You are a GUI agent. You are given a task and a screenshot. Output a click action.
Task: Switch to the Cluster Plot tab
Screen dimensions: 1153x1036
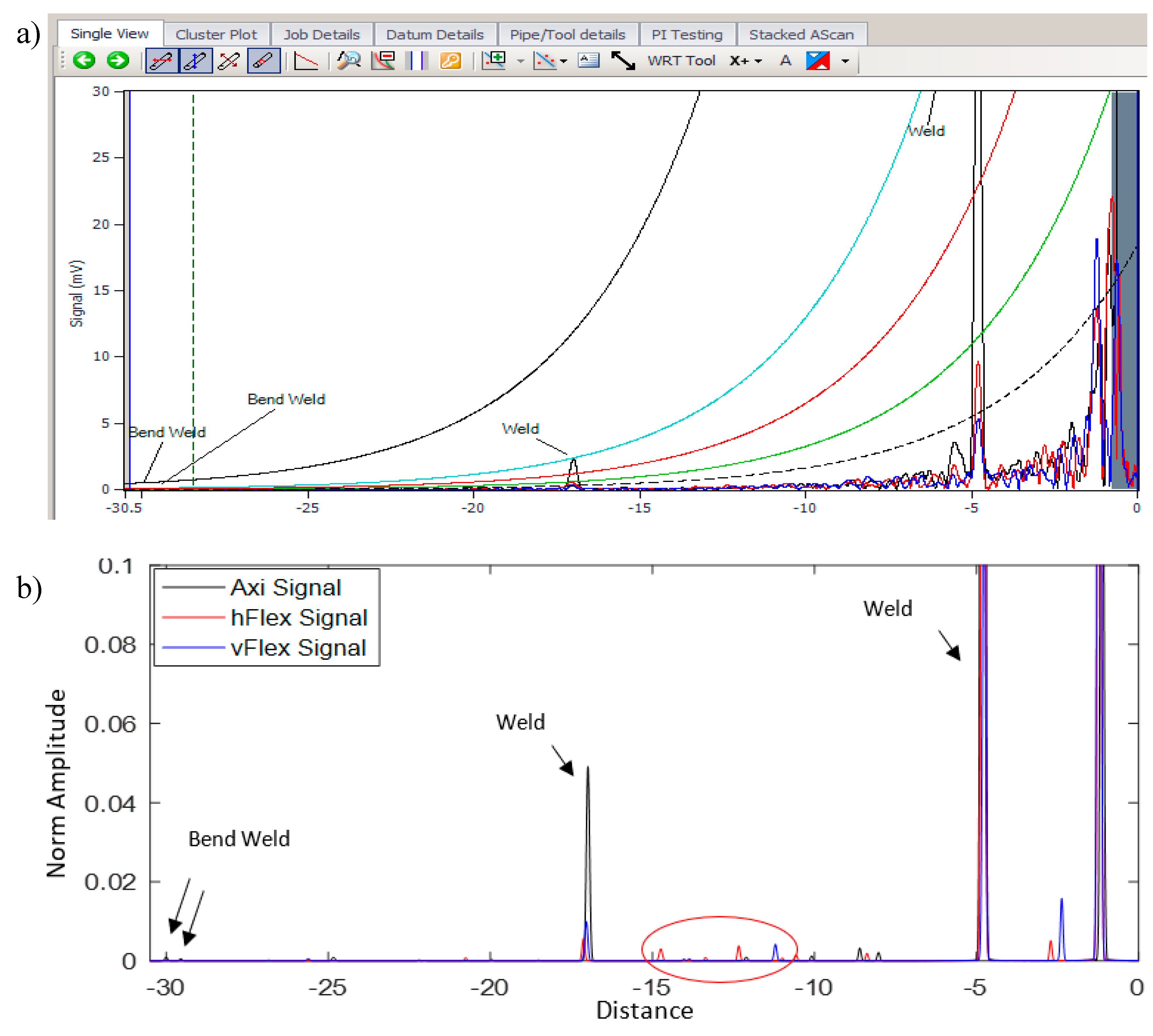click(216, 35)
